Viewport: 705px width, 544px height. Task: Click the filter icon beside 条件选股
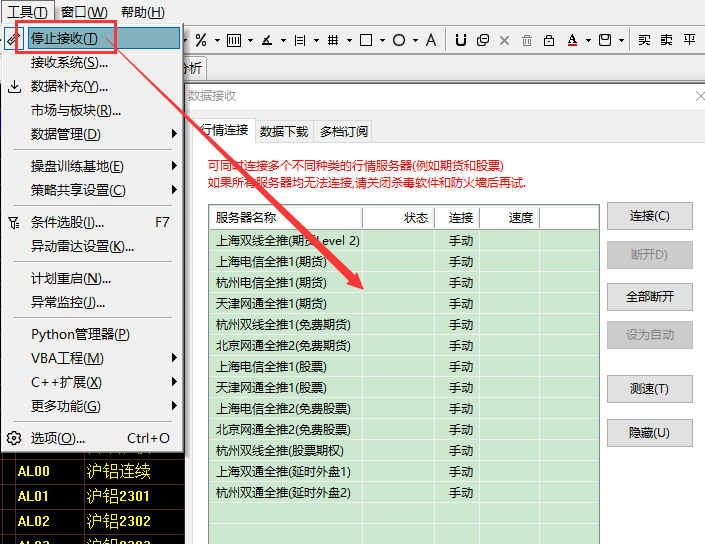coord(14,223)
